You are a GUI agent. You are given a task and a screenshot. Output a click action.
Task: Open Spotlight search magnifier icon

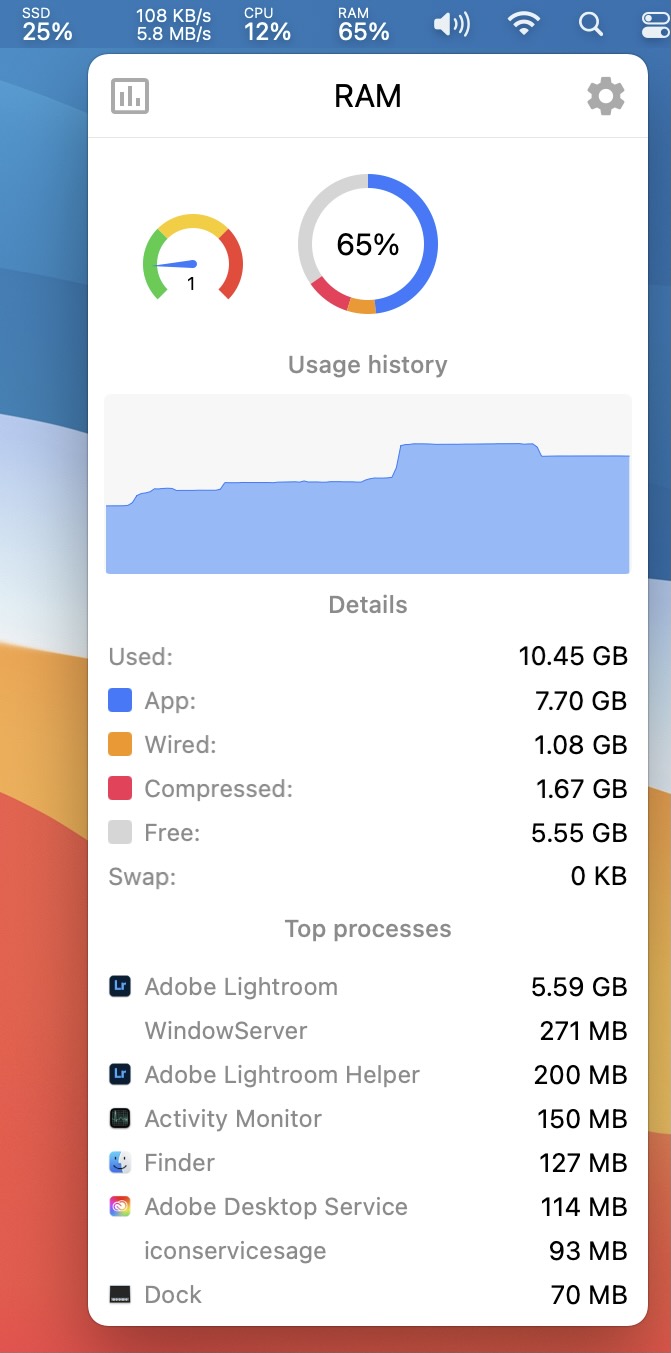591,24
